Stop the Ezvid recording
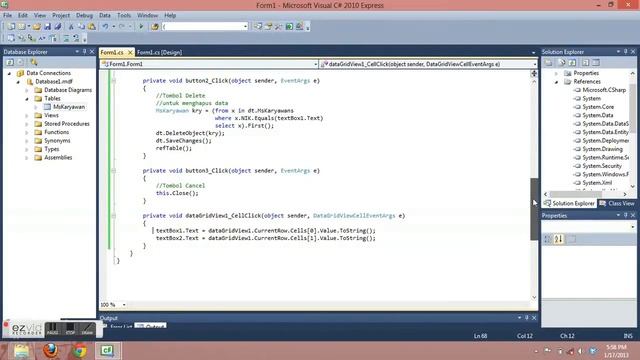Image resolution: width=640 pixels, height=360 pixels. pyautogui.click(x=70, y=329)
